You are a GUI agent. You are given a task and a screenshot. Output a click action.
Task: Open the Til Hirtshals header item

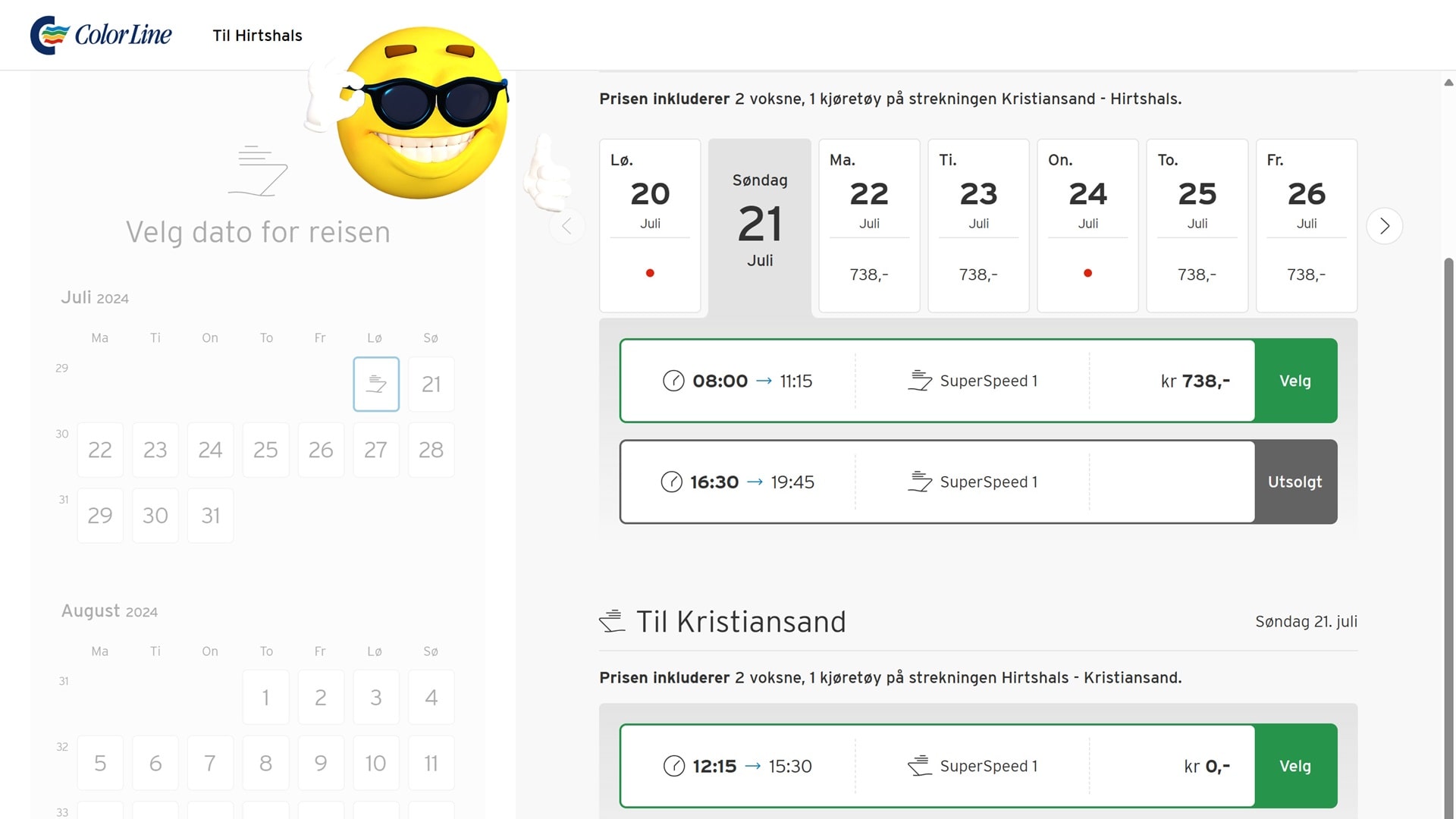click(257, 36)
